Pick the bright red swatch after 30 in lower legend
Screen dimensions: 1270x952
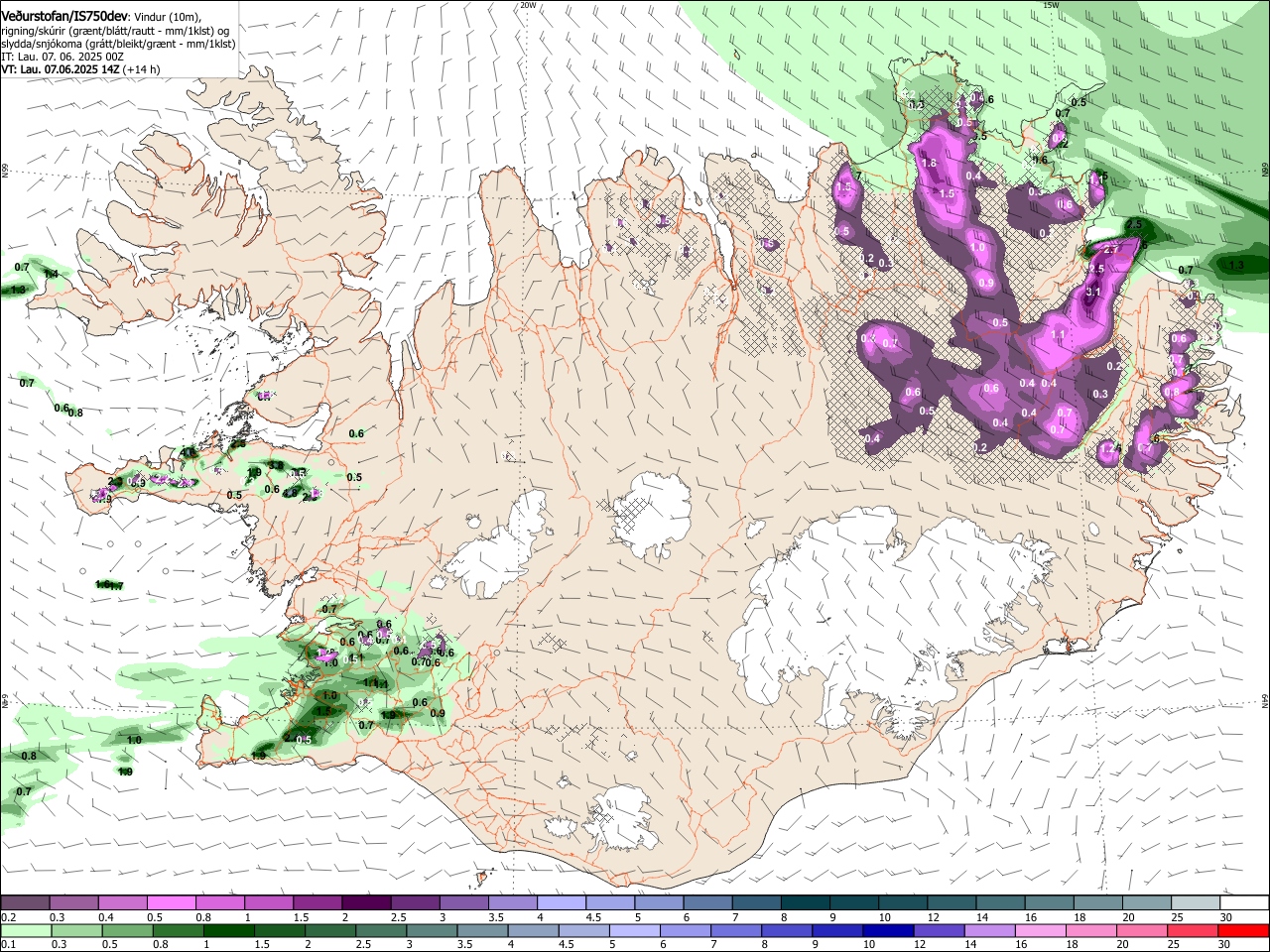pyautogui.click(x=1242, y=930)
